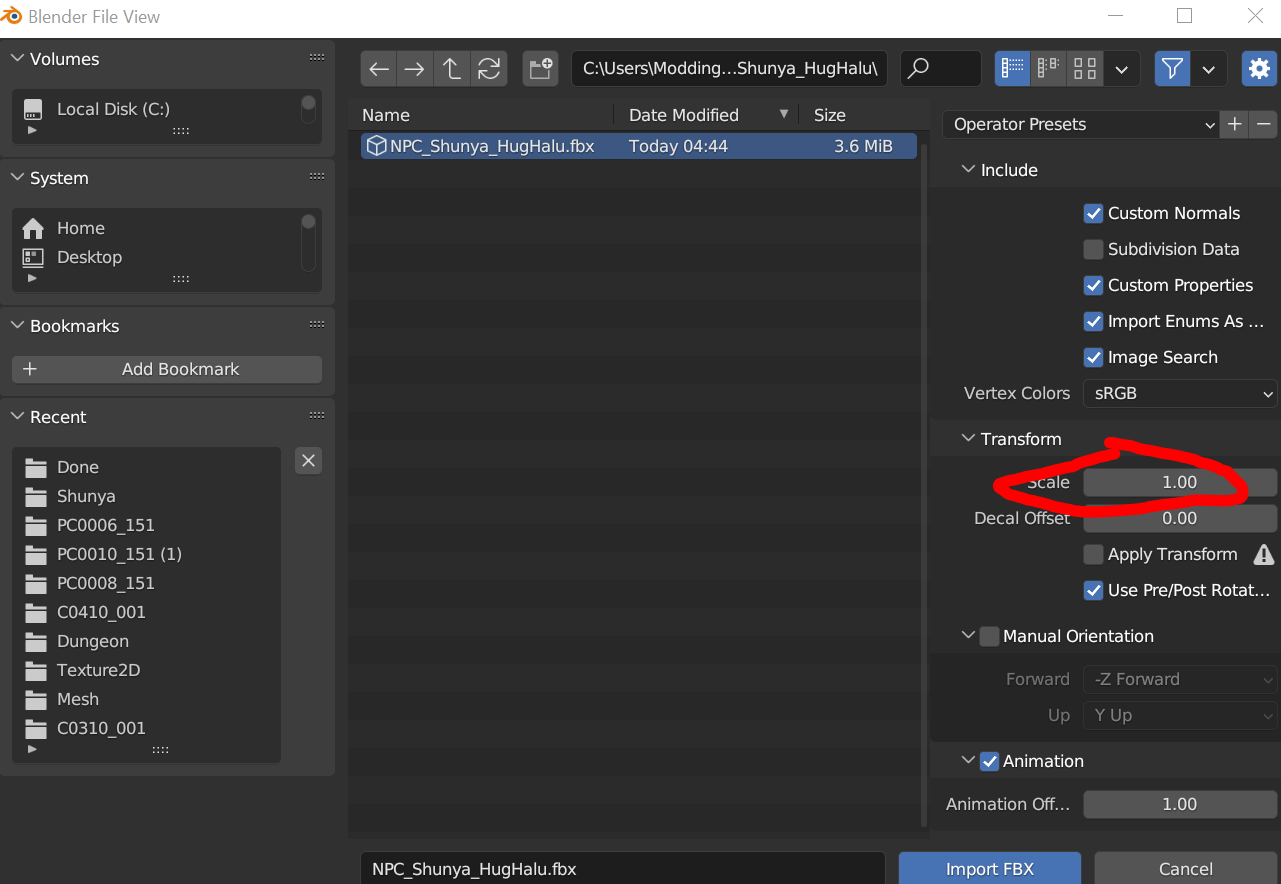The height and width of the screenshot is (884, 1281).
Task: Open the recent folder Texture2D
Action: point(98,670)
